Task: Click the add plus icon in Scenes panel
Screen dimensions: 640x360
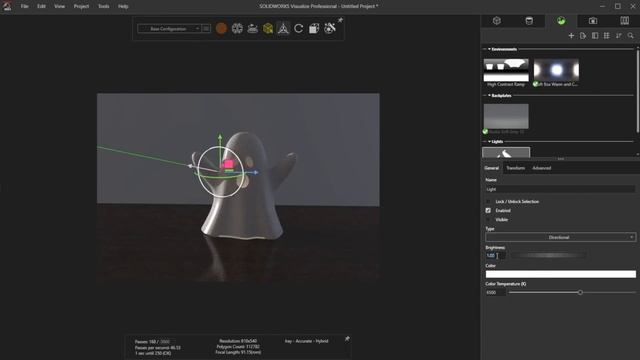Action: (571, 36)
